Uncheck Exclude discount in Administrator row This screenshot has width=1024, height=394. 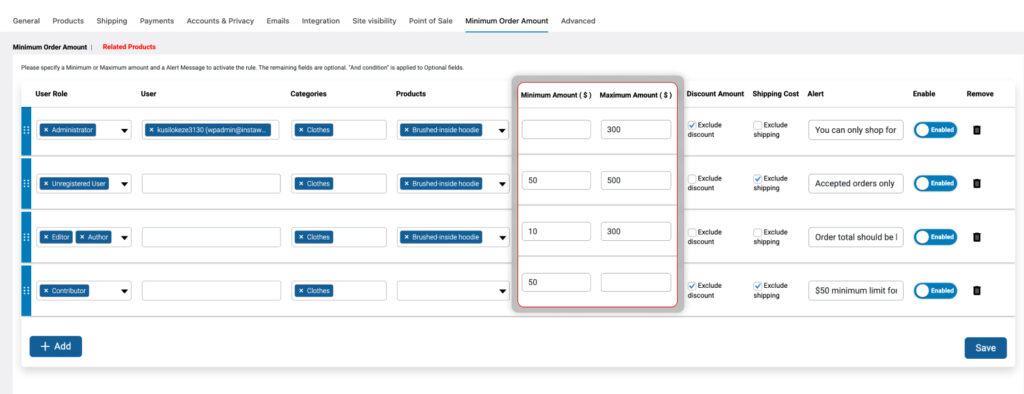(692, 125)
